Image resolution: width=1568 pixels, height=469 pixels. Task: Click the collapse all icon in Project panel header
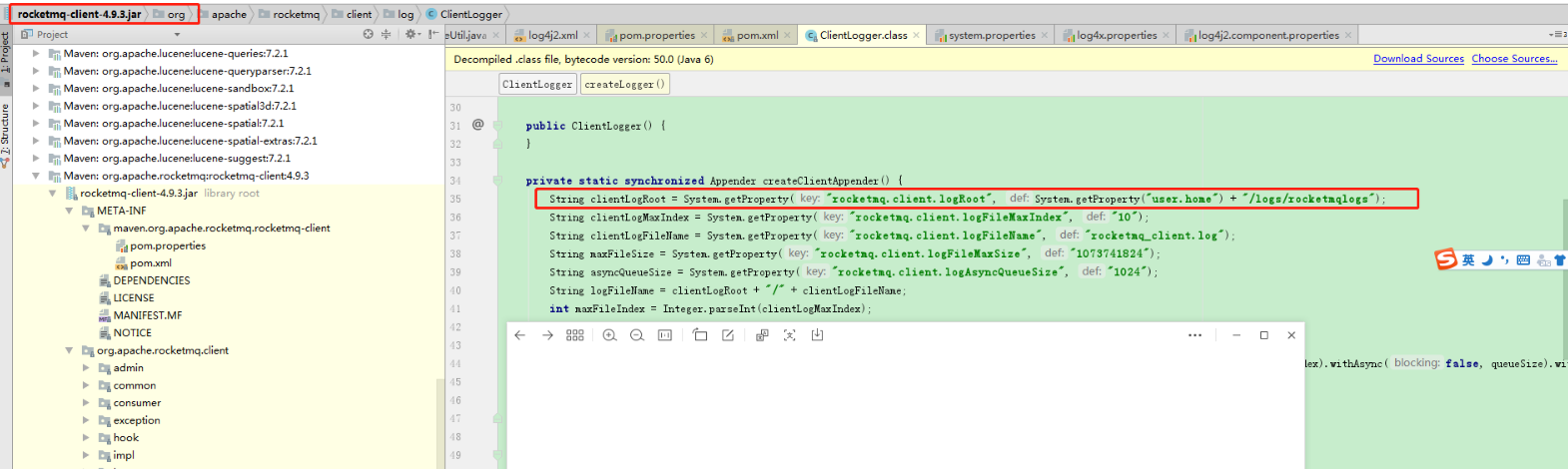click(x=387, y=34)
